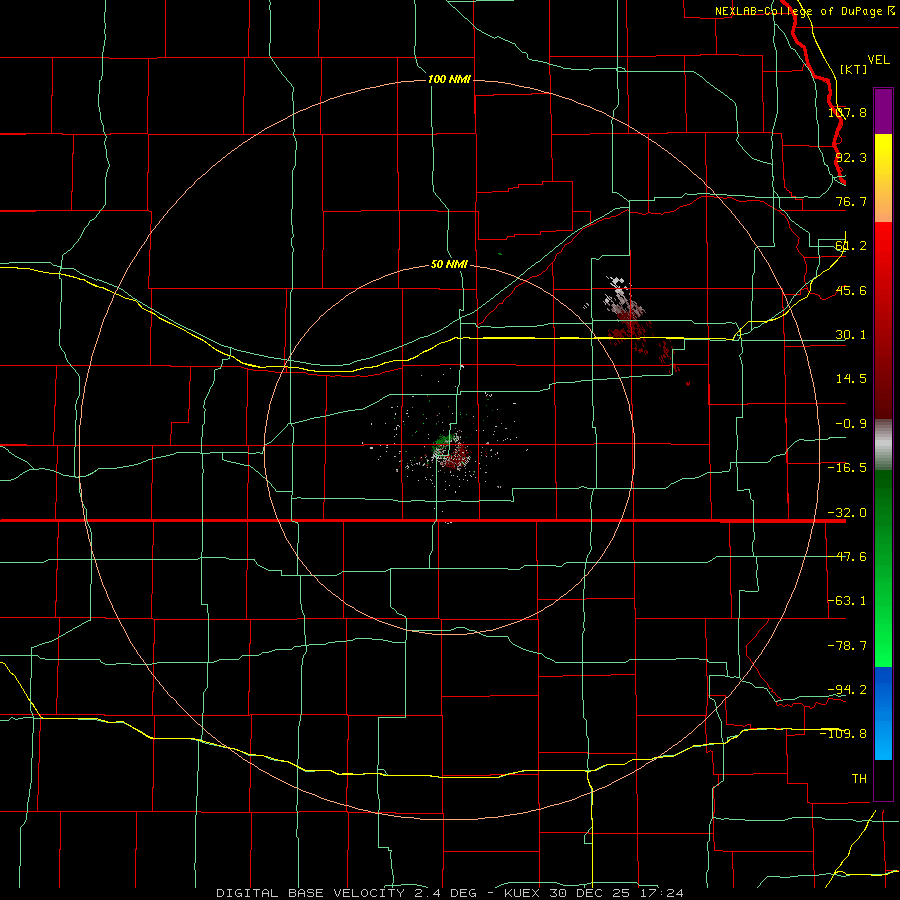Click the 107.8 velocity scale value
Image resolution: width=900 pixels, height=900 pixels.
[x=847, y=112]
